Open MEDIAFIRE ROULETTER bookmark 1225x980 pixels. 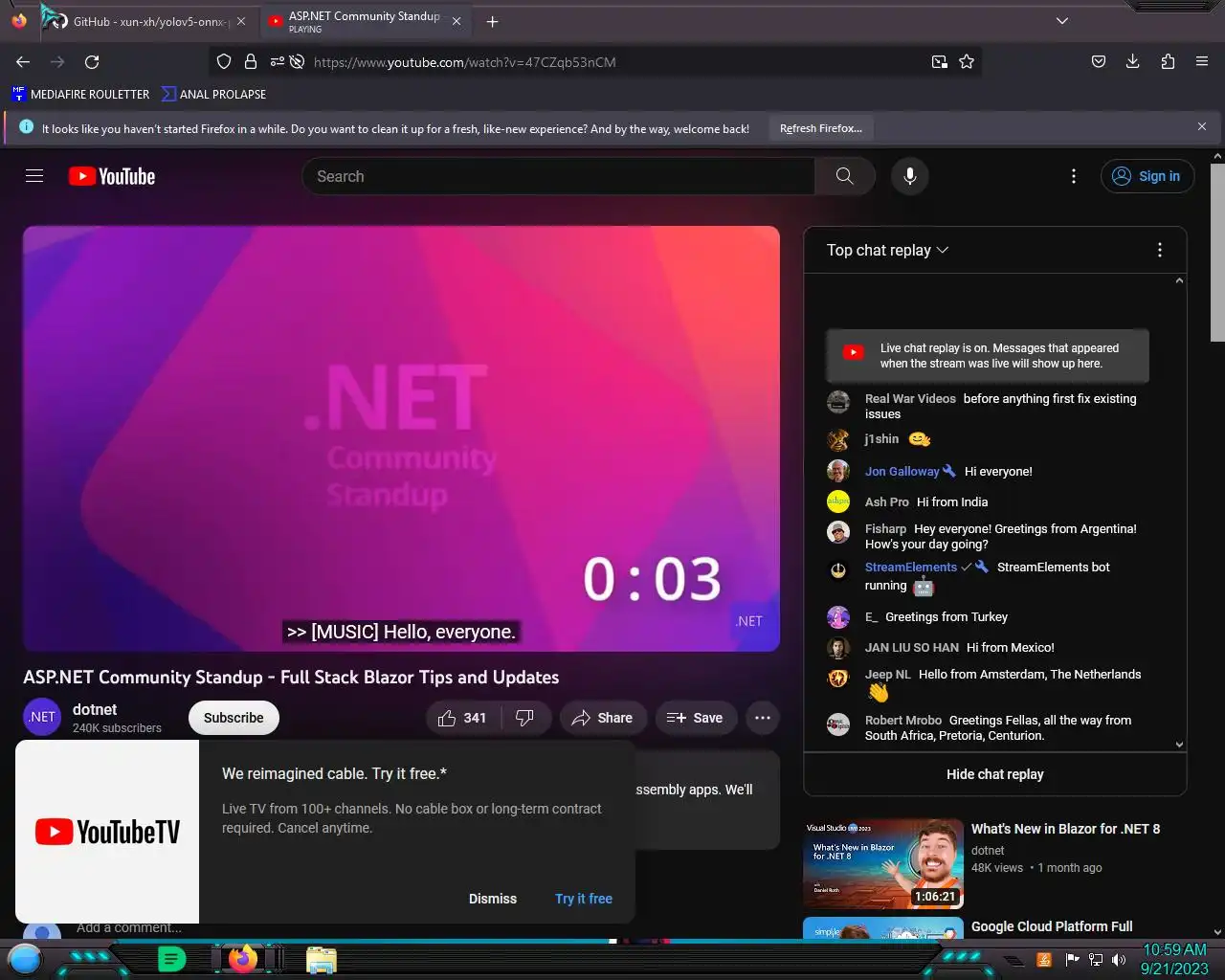click(x=80, y=94)
